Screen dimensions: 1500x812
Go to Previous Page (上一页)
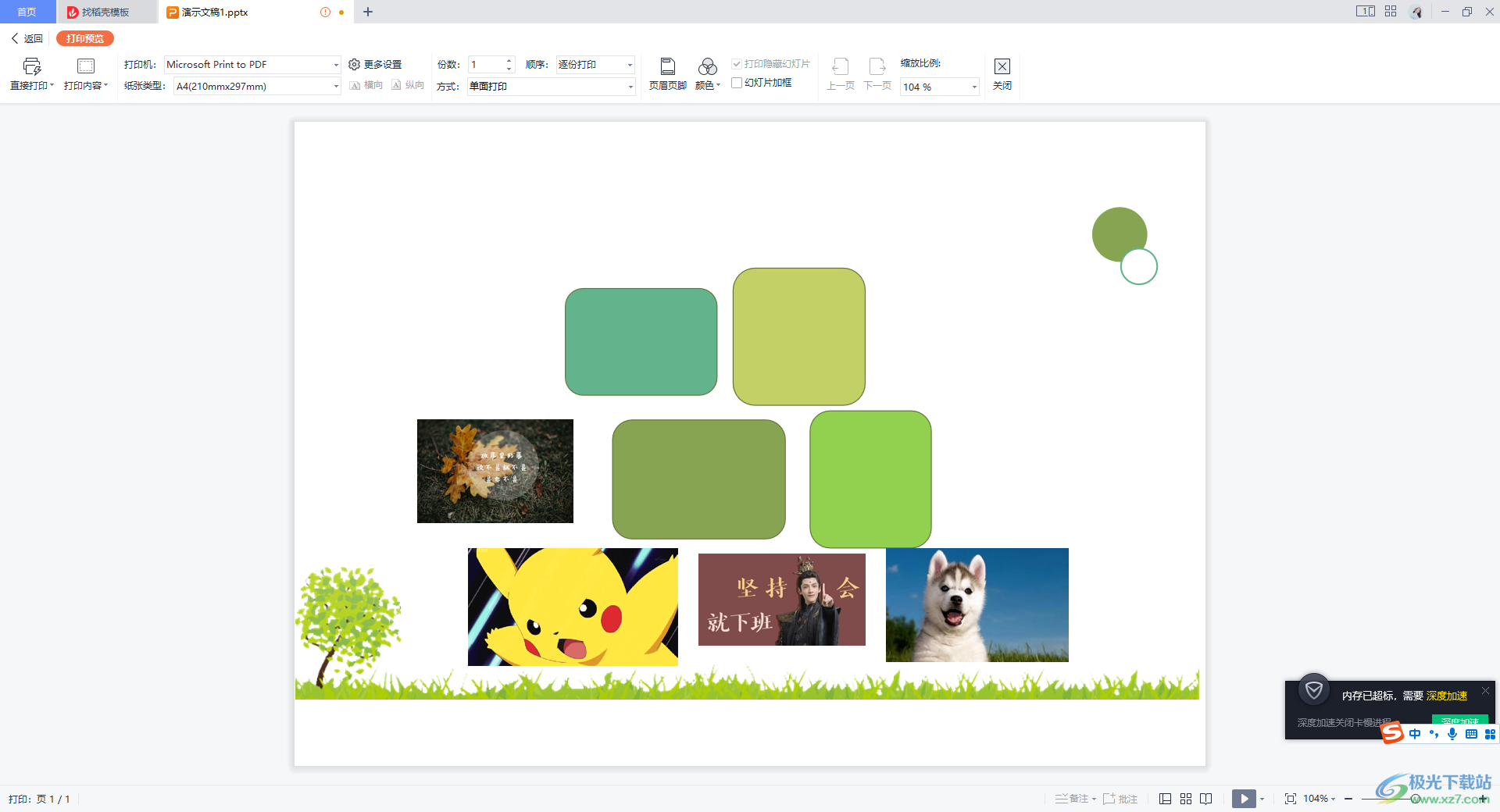(841, 74)
